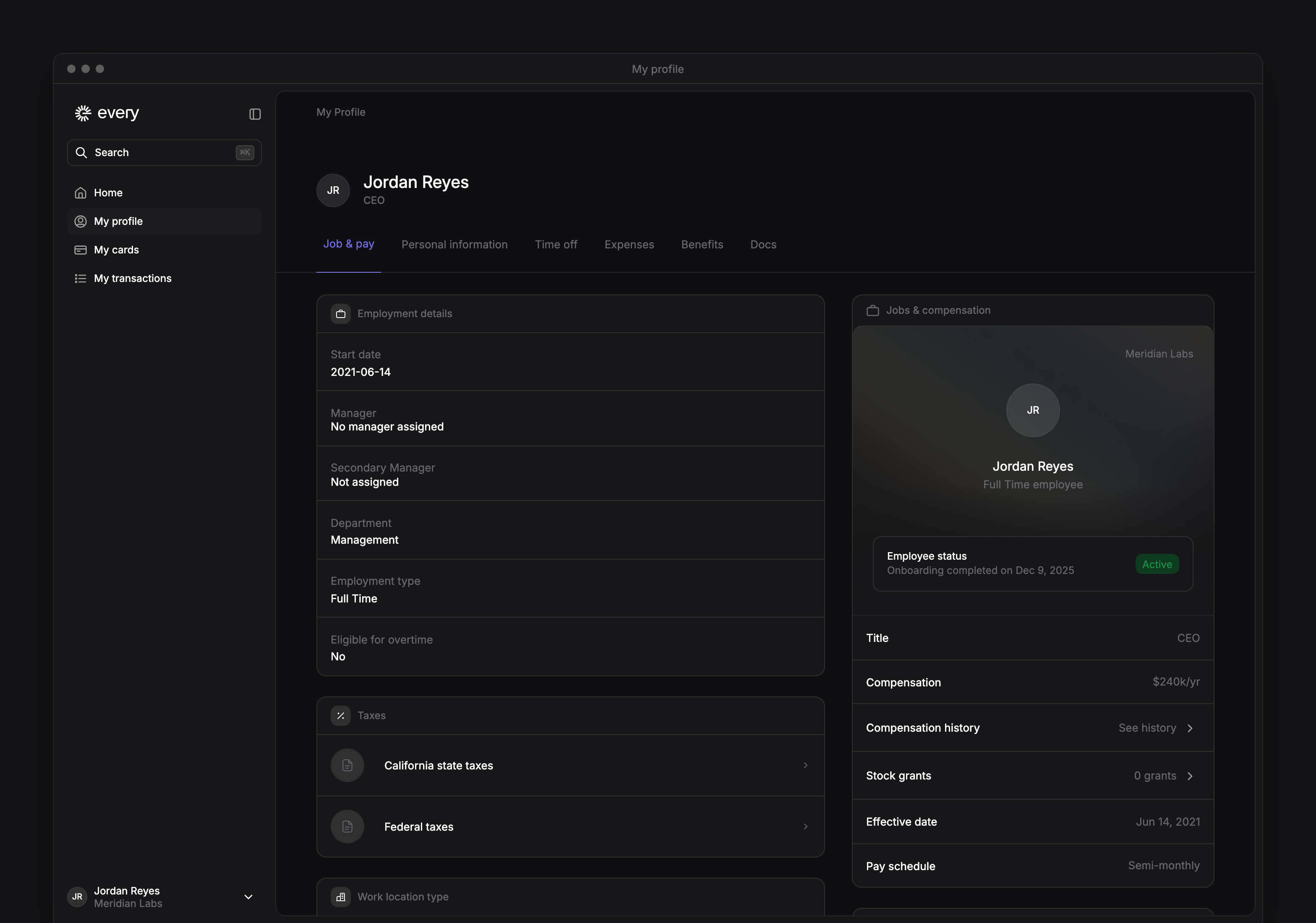Image resolution: width=1316 pixels, height=923 pixels.
Task: Click the Jobs & compensation briefcase icon
Action: 873,310
